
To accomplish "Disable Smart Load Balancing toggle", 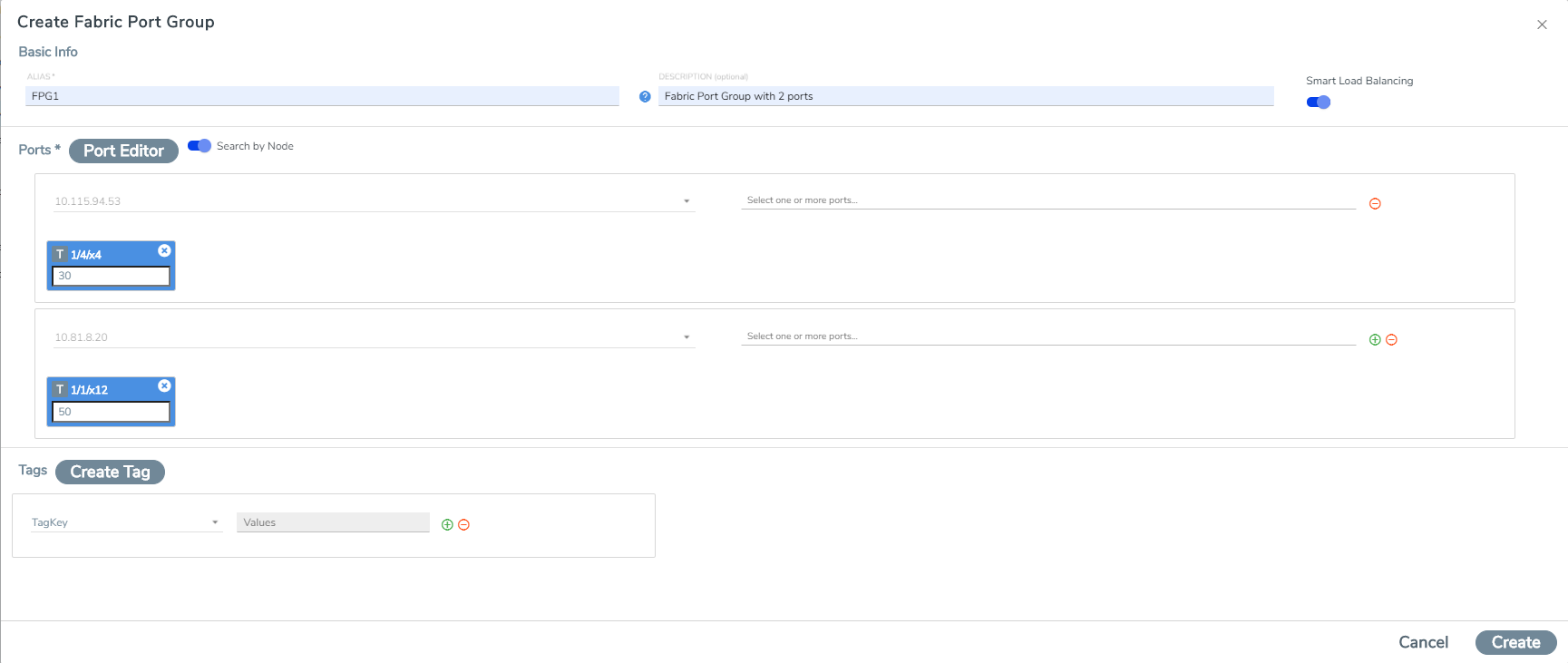I will [1319, 102].
